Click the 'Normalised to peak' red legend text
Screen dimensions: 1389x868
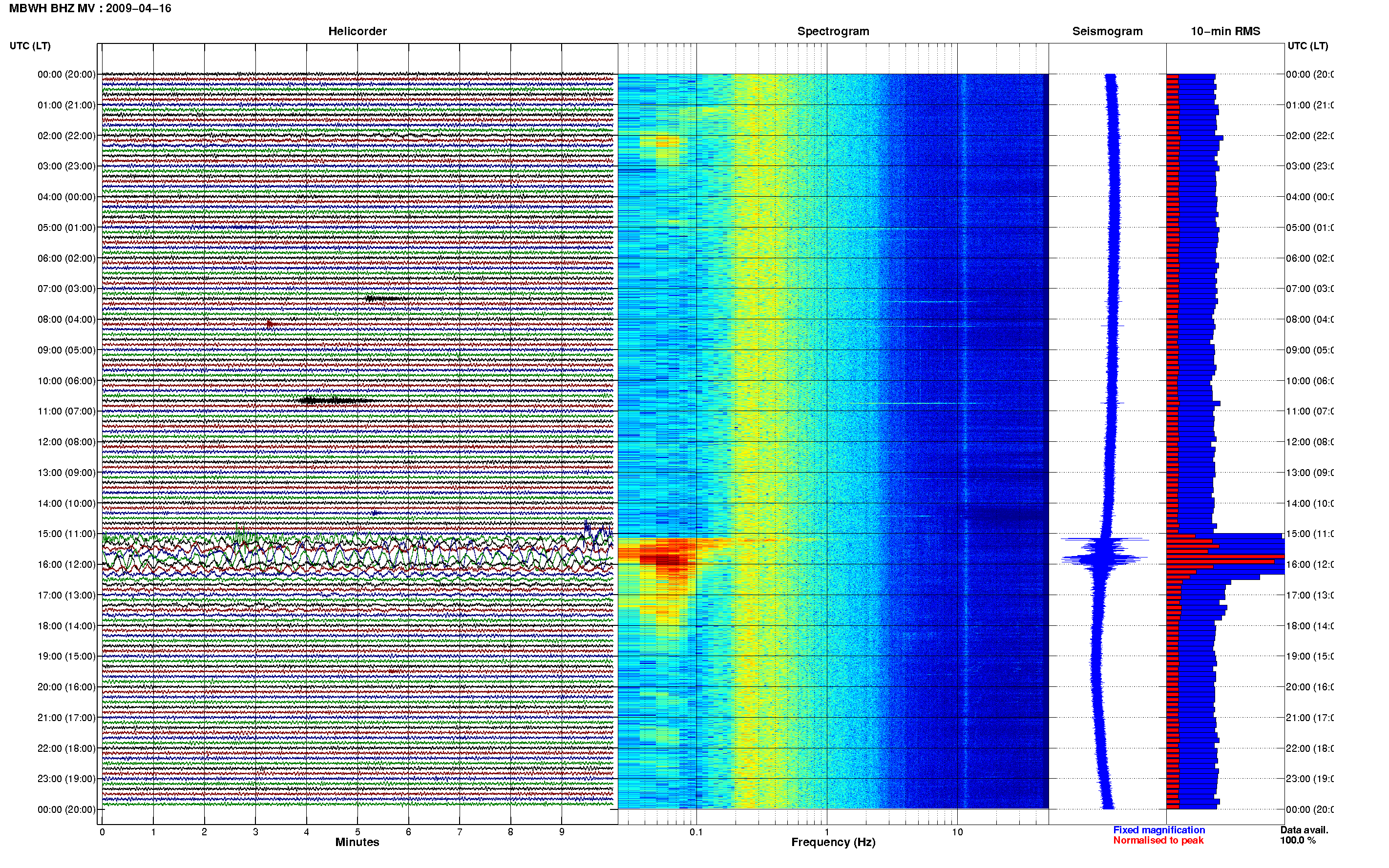point(1158,841)
